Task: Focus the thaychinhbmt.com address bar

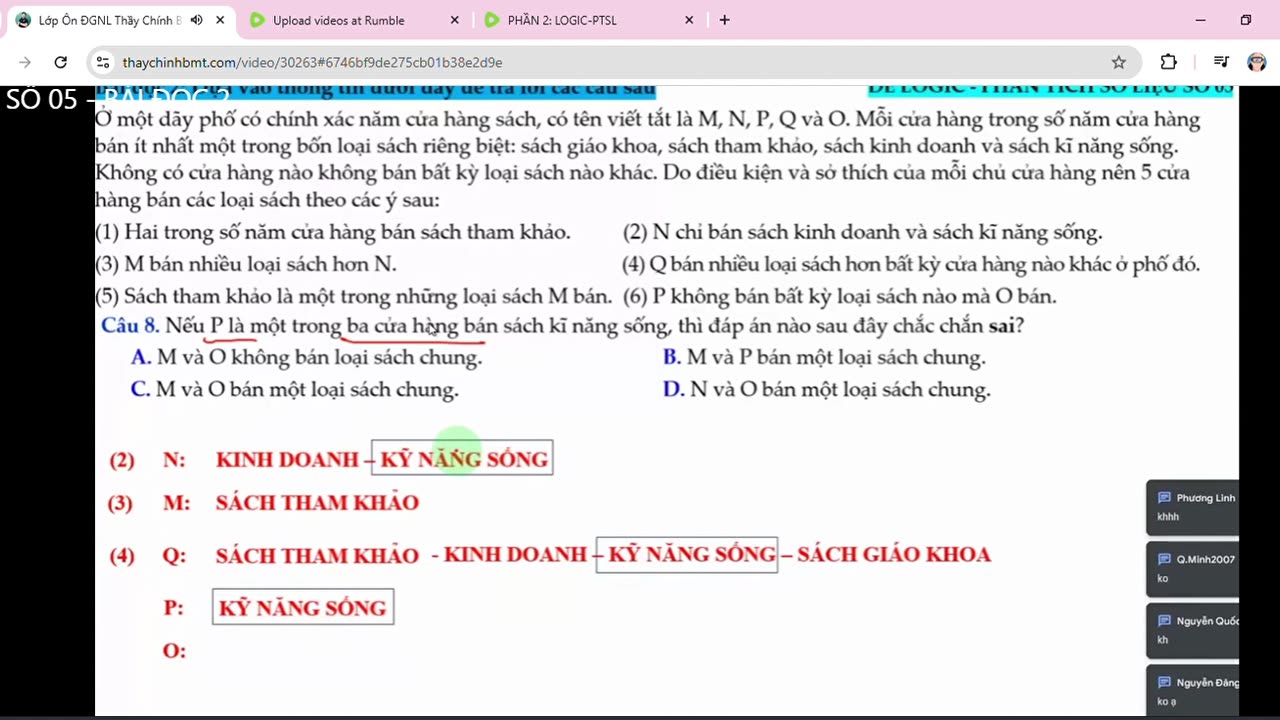Action: (x=600, y=62)
